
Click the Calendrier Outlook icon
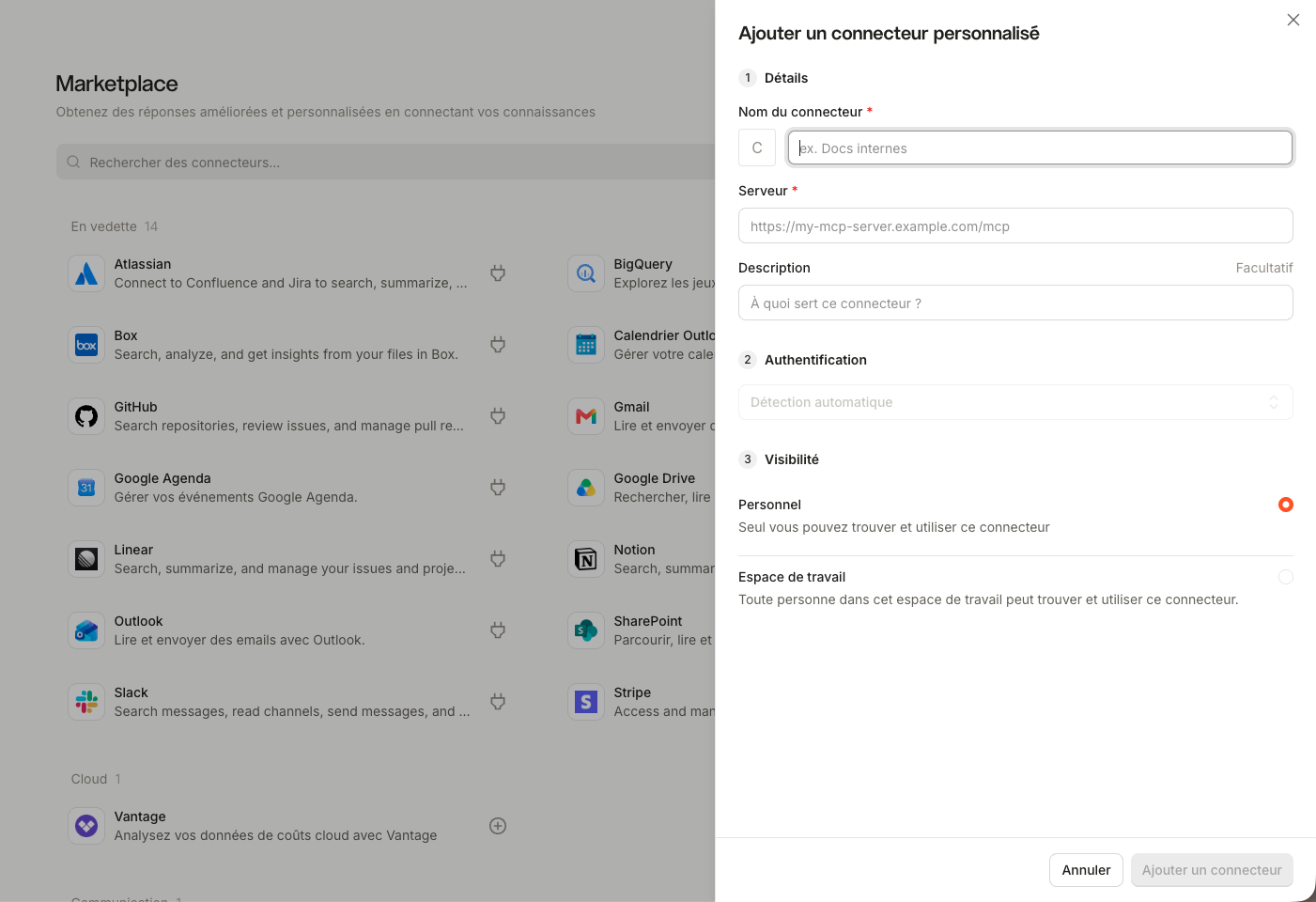click(586, 345)
